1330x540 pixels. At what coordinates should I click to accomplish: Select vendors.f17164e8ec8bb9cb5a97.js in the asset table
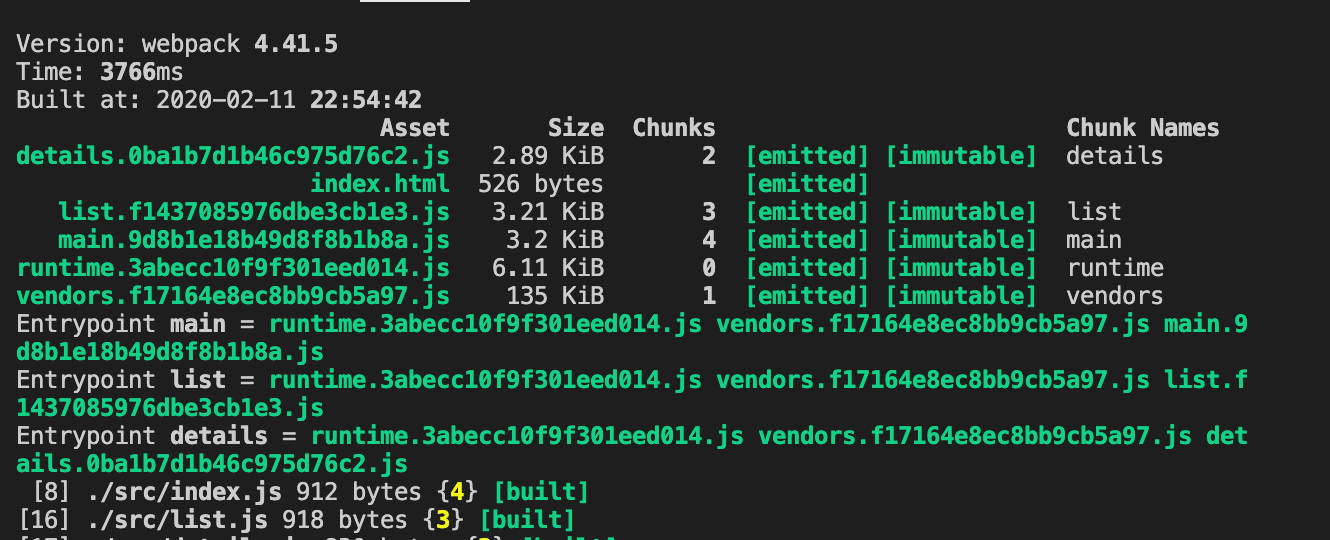(233, 296)
